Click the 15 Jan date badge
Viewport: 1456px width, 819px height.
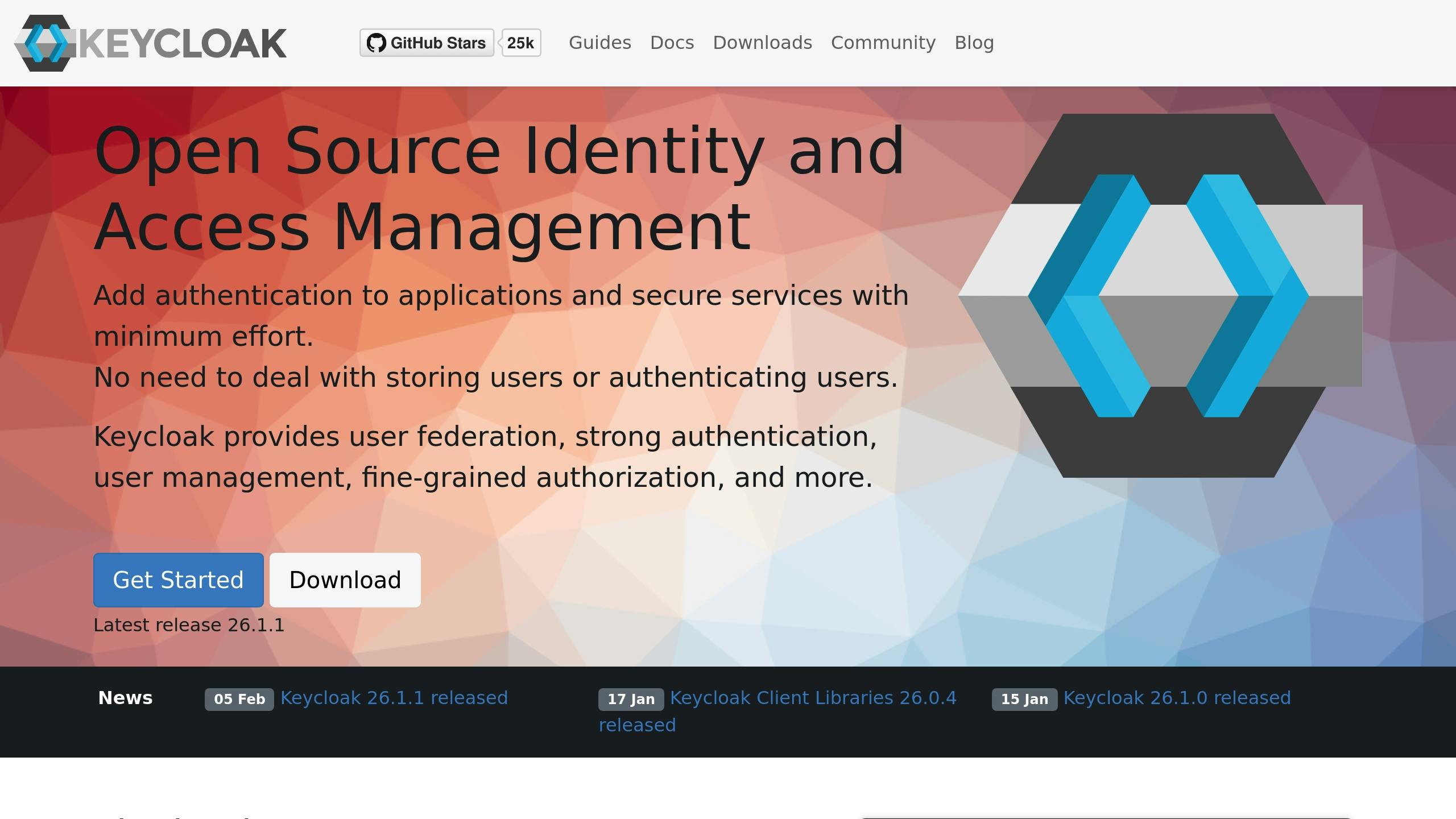[1025, 699]
